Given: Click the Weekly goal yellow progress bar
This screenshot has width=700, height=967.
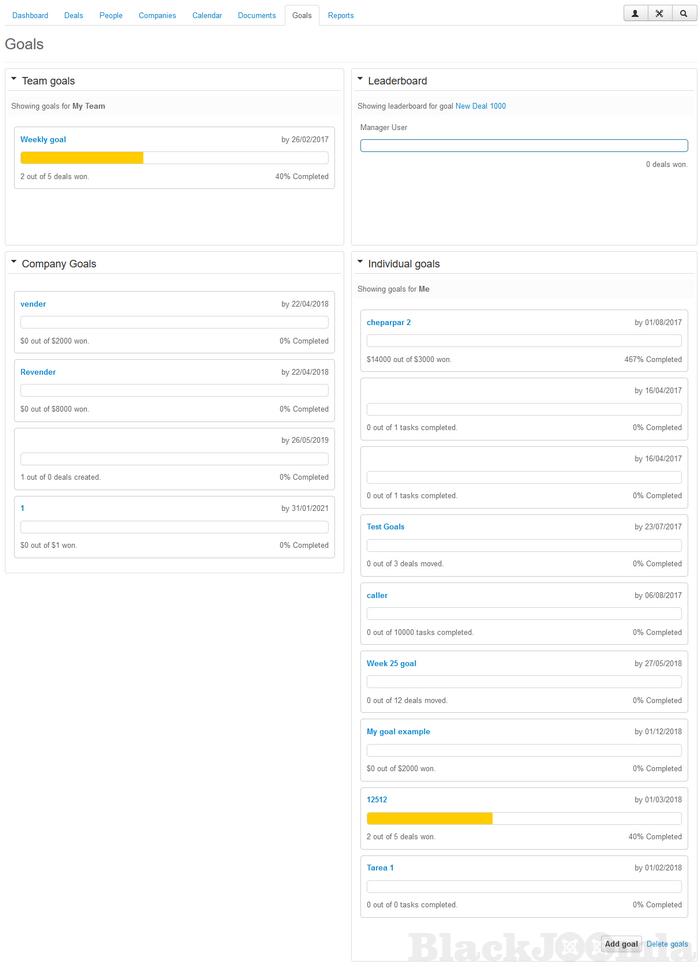Looking at the screenshot, I should pyautogui.click(x=82, y=158).
